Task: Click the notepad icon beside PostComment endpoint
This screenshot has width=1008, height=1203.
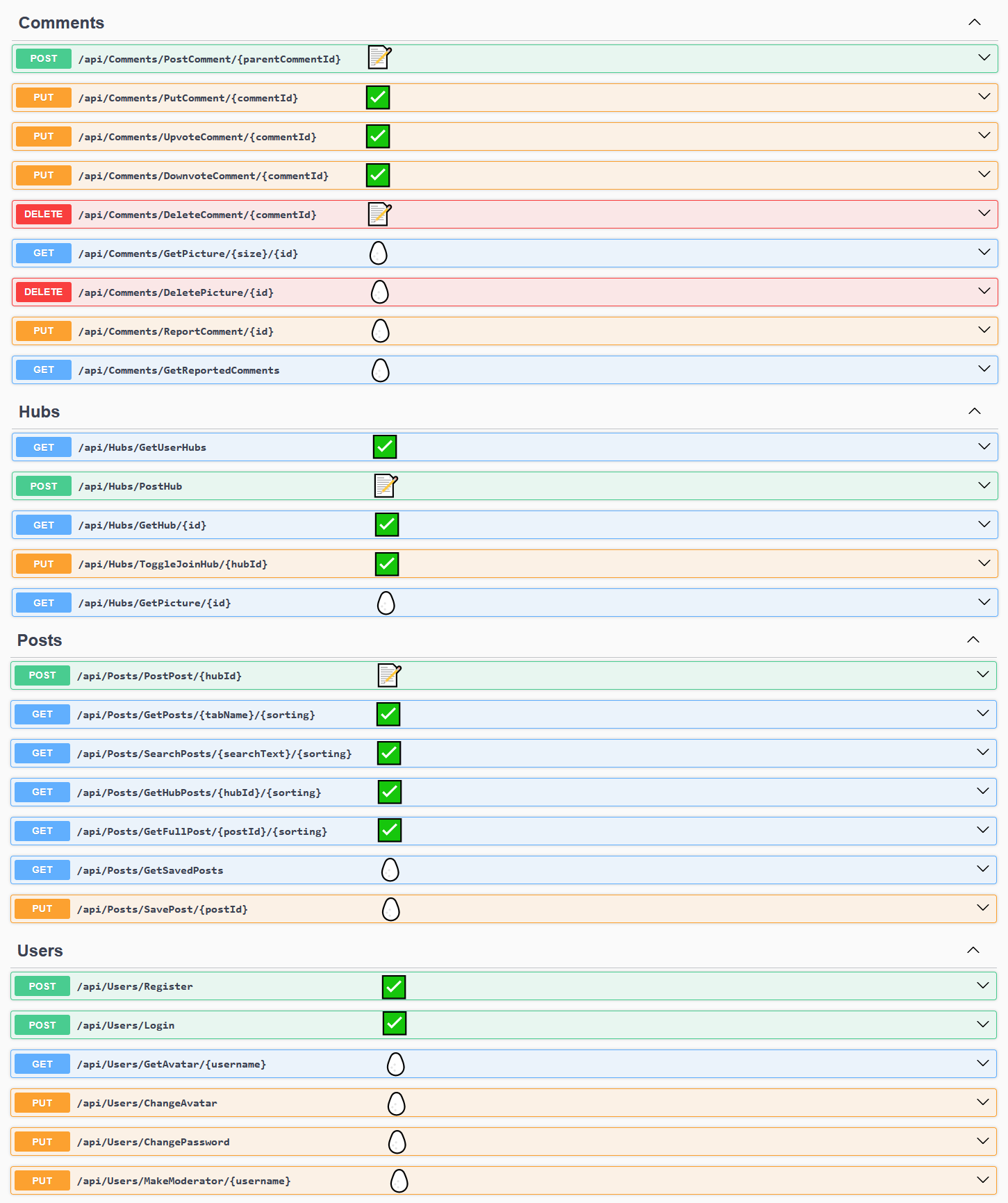Action: click(x=379, y=58)
